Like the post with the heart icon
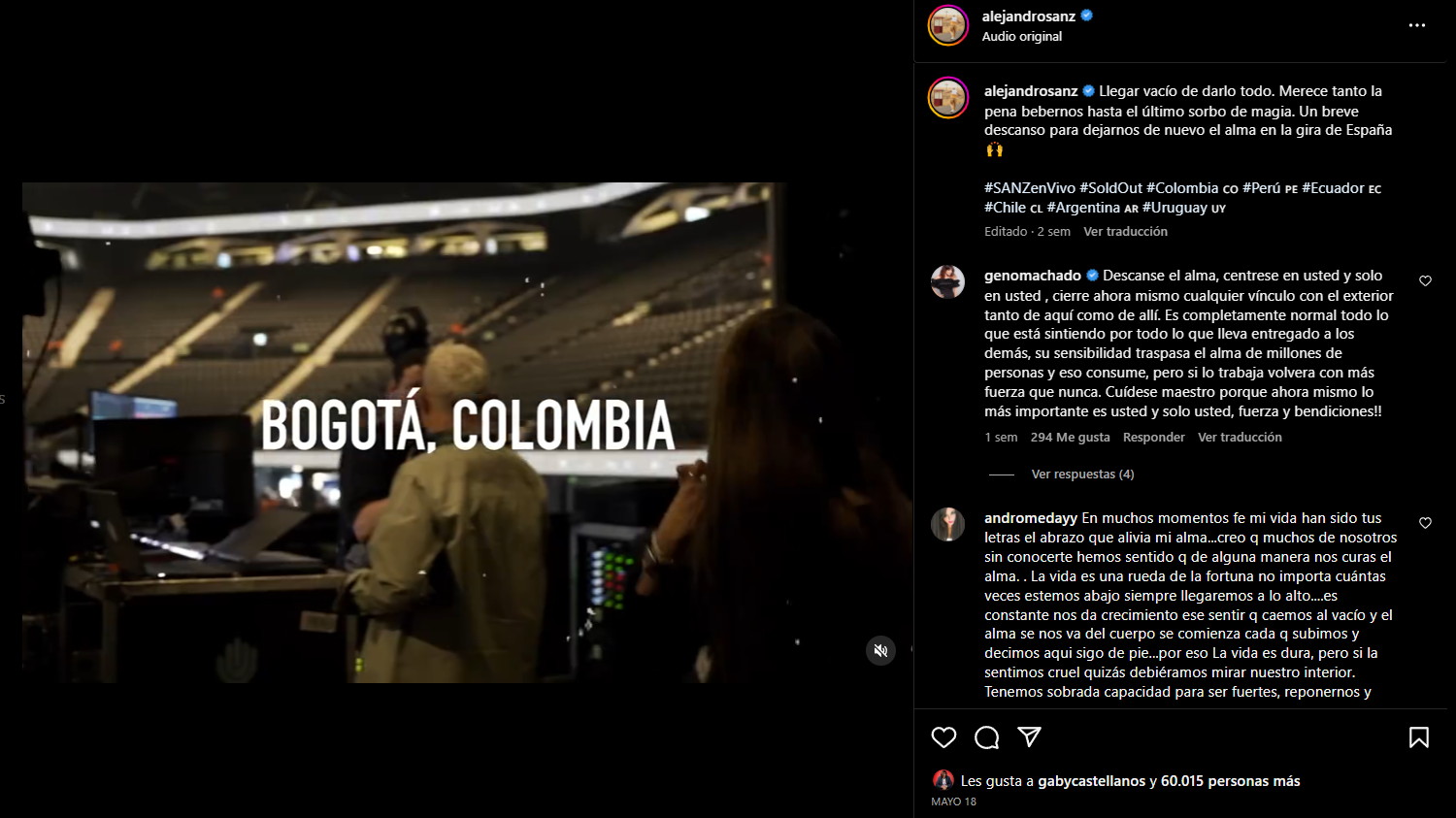Screen dimensions: 1456x818 943,737
